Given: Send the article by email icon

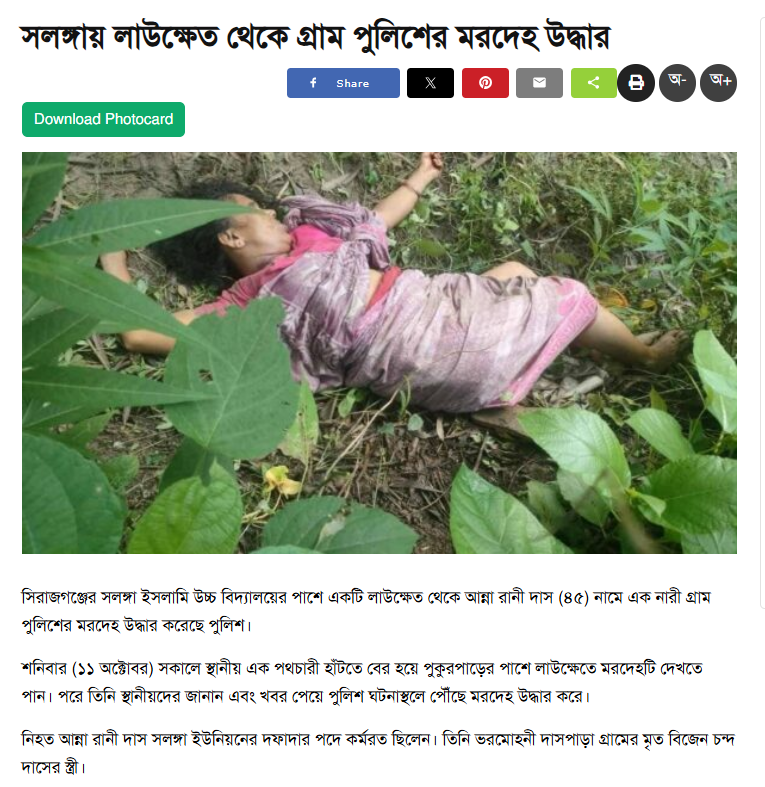Looking at the screenshot, I should (539, 83).
